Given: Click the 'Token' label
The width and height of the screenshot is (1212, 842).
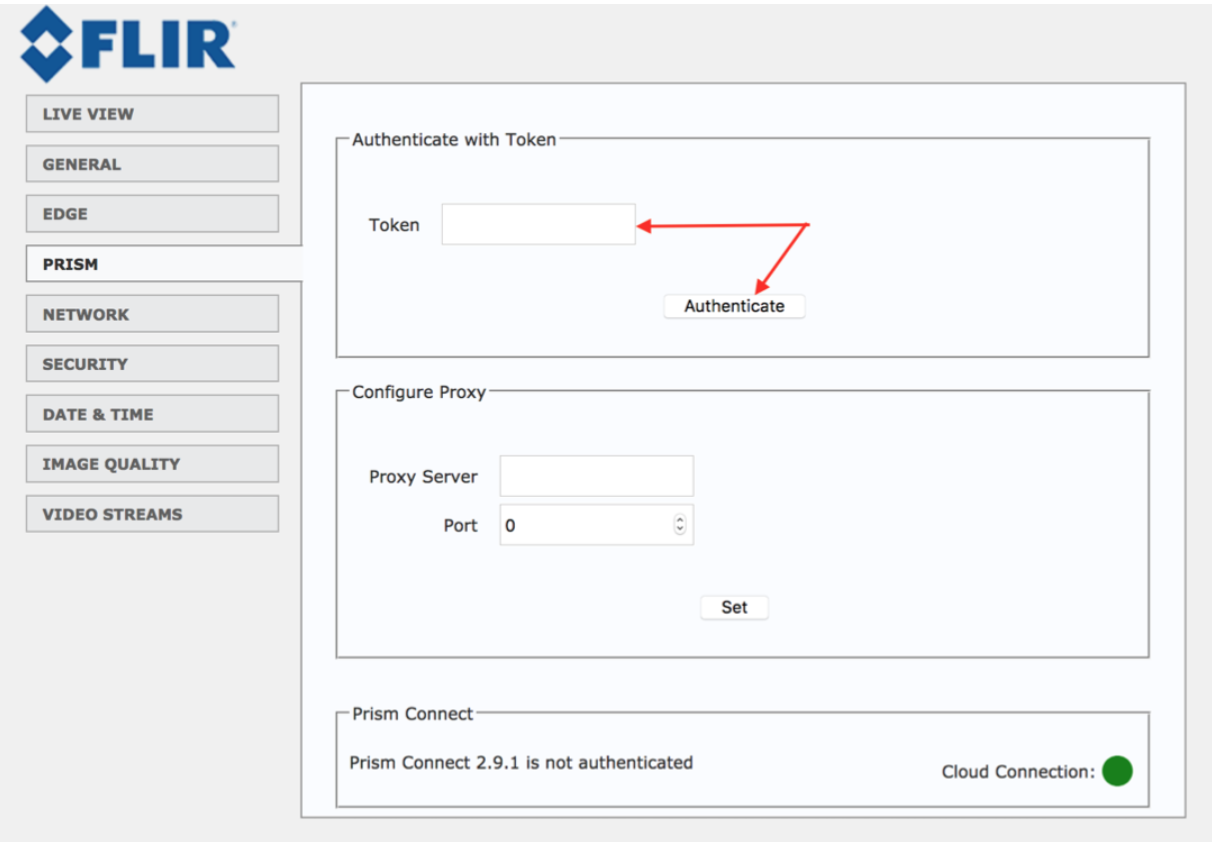Looking at the screenshot, I should [x=394, y=225].
